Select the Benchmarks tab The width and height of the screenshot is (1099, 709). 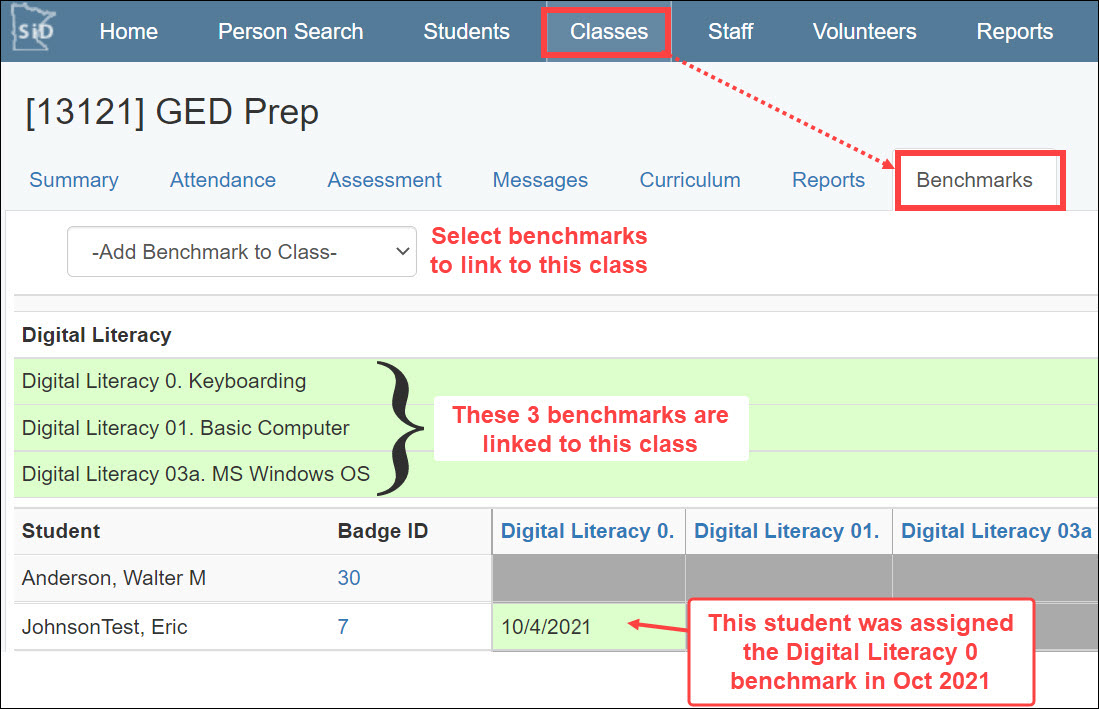coord(978,180)
